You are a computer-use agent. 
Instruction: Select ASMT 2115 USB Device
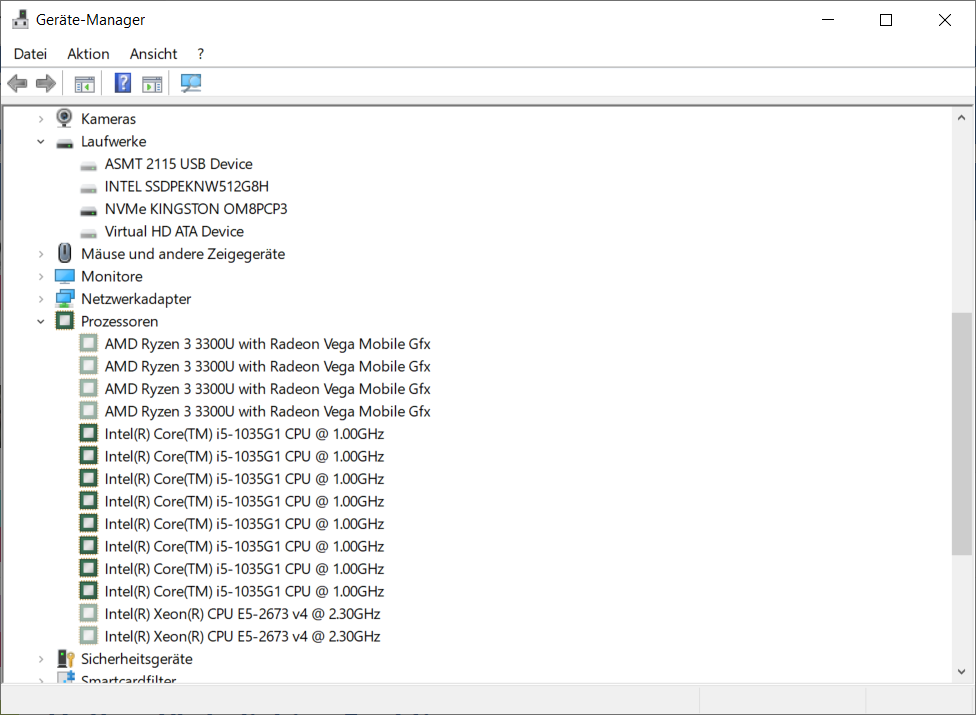[179, 164]
